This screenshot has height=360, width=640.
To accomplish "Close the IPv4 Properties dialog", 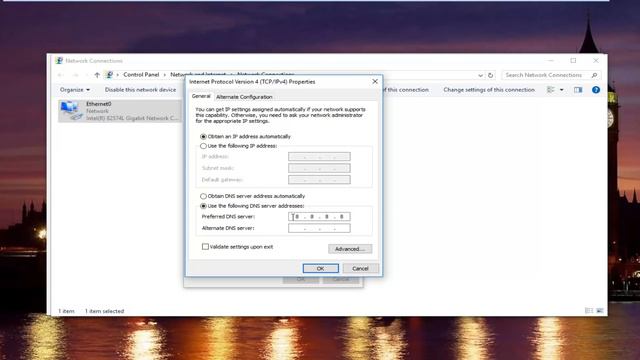I will [375, 82].
